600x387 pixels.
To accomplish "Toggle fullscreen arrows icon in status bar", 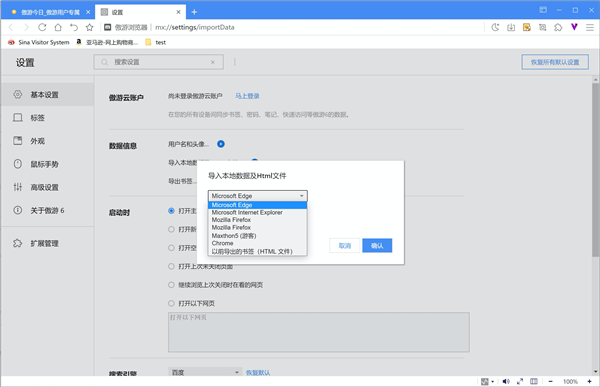I will [520, 381].
